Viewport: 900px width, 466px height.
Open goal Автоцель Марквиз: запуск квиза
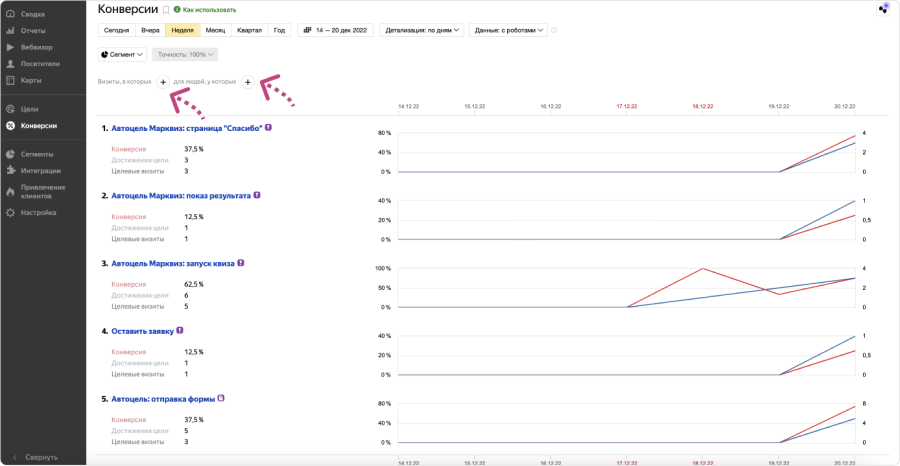[x=173, y=263]
